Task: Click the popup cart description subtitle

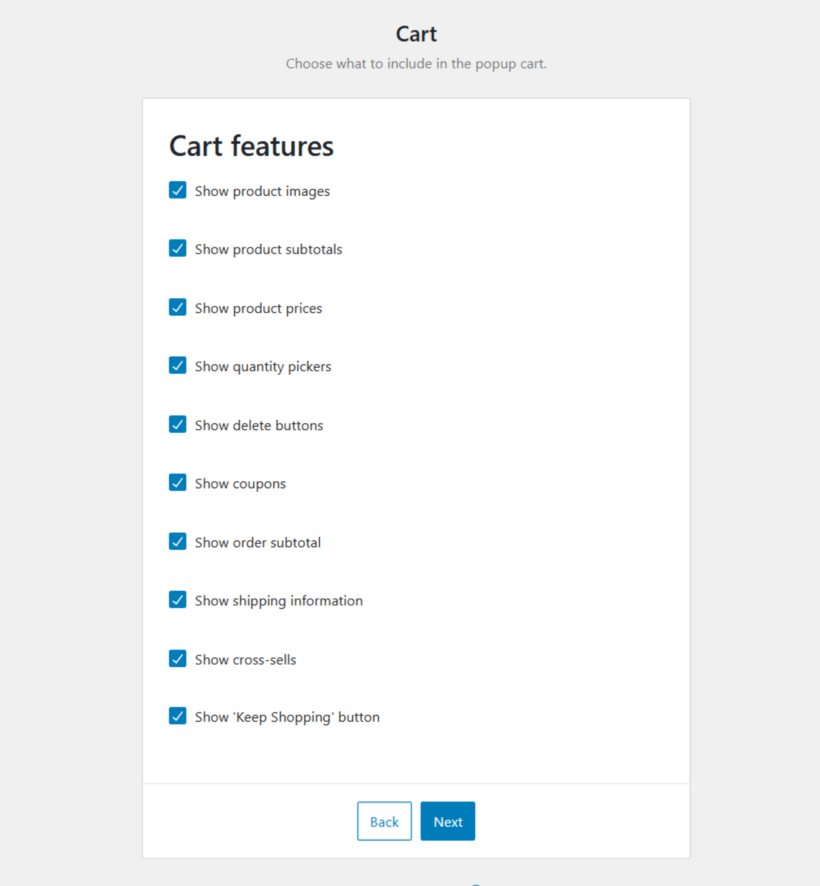Action: [x=416, y=63]
